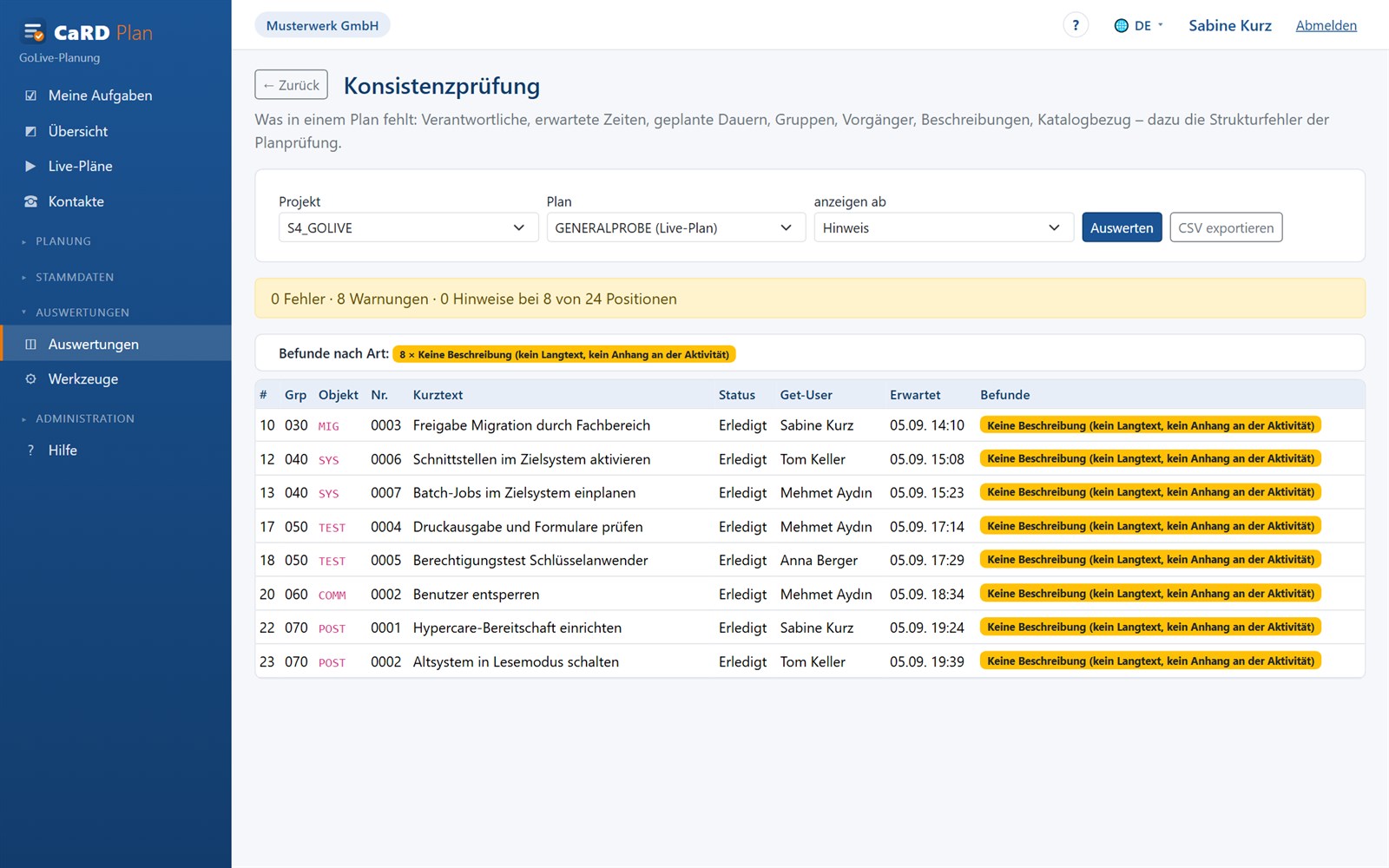Open Kontakte in sidebar
This screenshot has width=1389, height=868.
pyautogui.click(x=116, y=201)
